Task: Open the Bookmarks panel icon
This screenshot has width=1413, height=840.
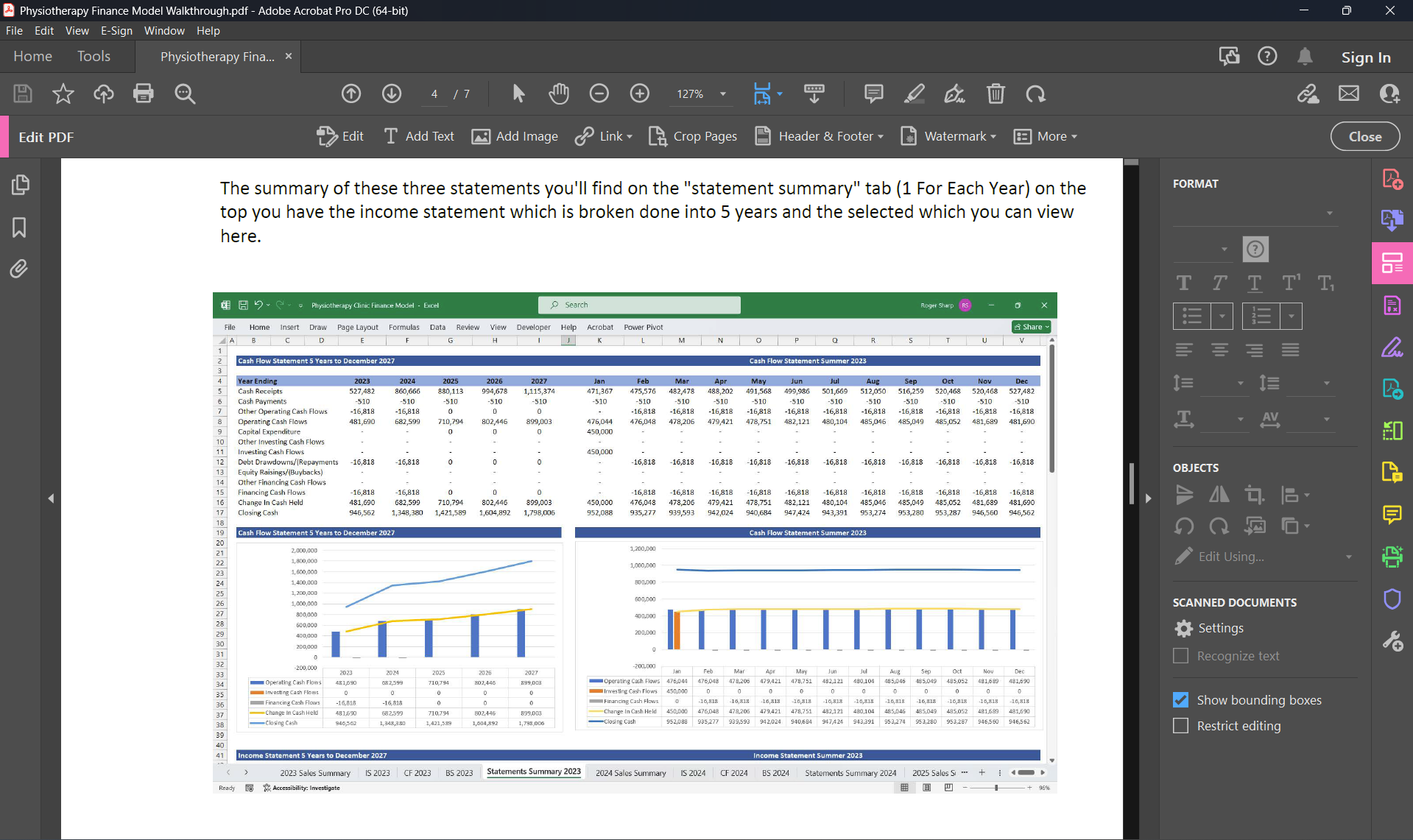Action: click(20, 227)
